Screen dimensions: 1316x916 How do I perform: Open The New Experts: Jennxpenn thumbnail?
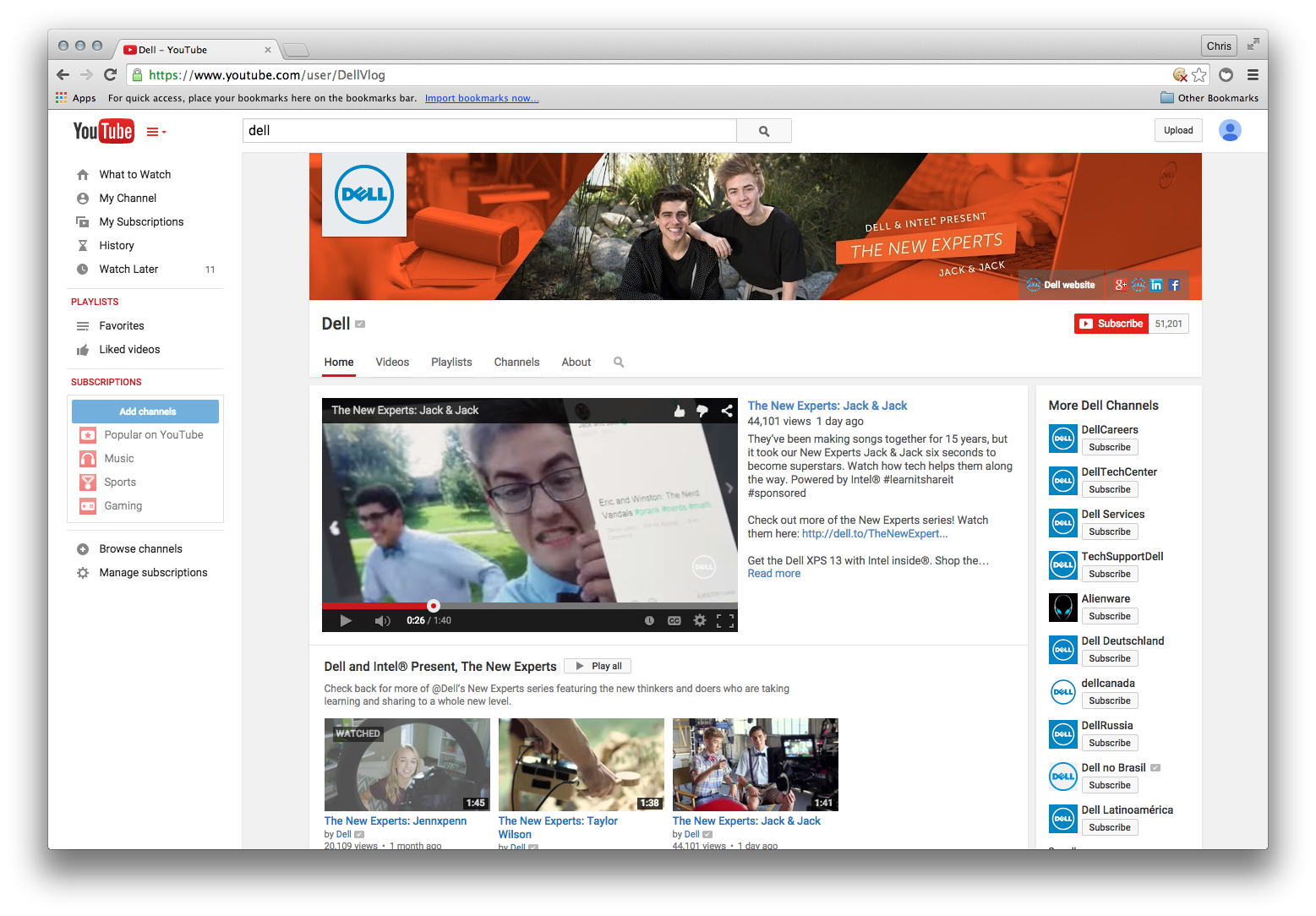point(407,765)
